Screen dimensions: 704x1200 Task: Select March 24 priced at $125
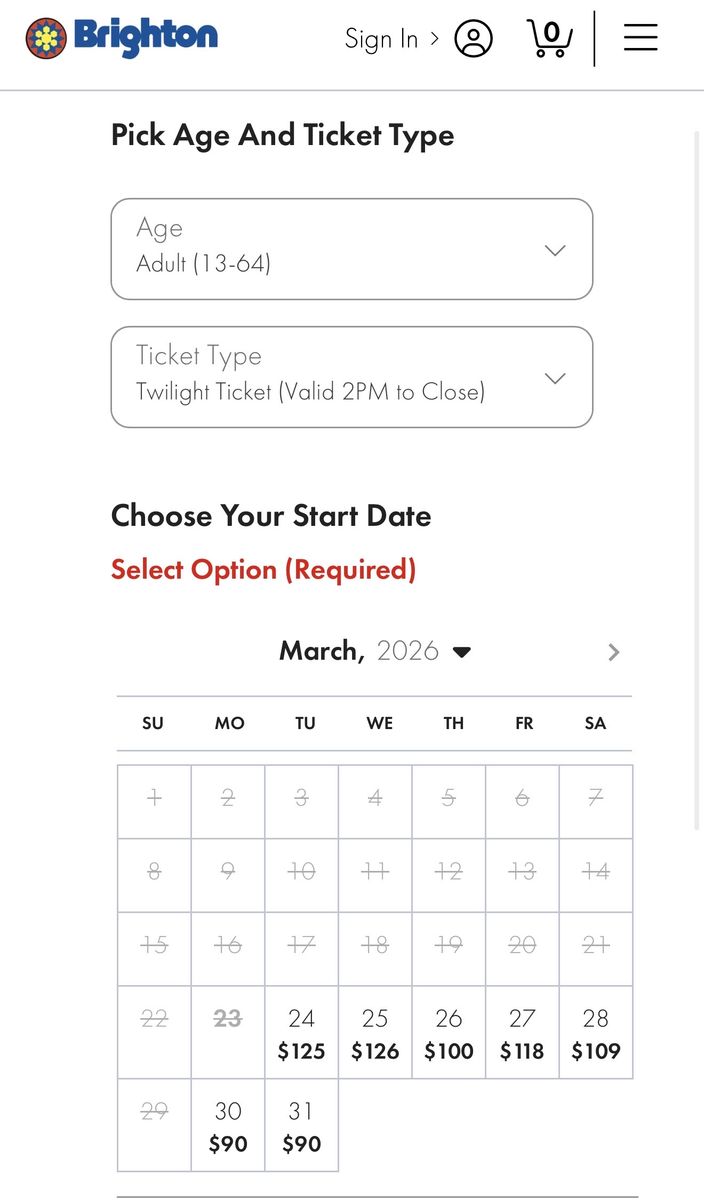[x=301, y=1033]
